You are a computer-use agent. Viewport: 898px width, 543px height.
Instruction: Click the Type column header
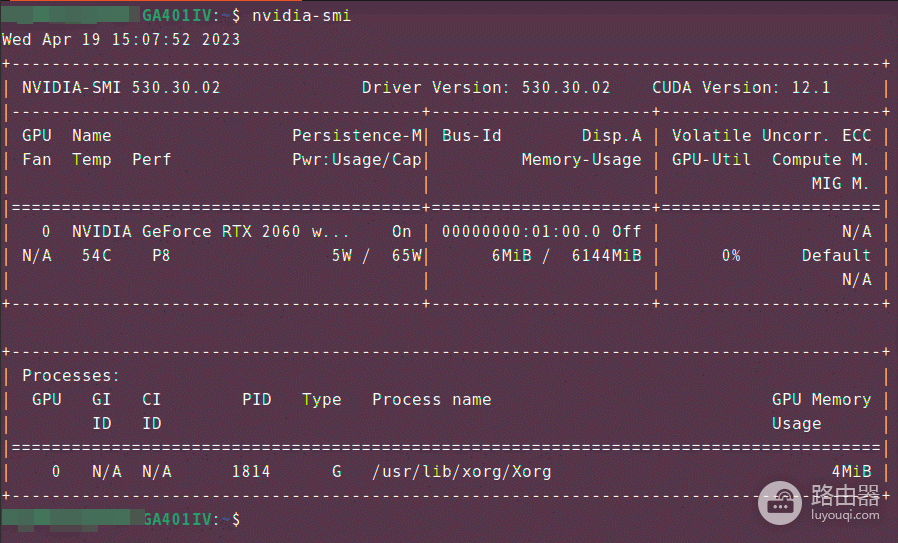click(322, 400)
